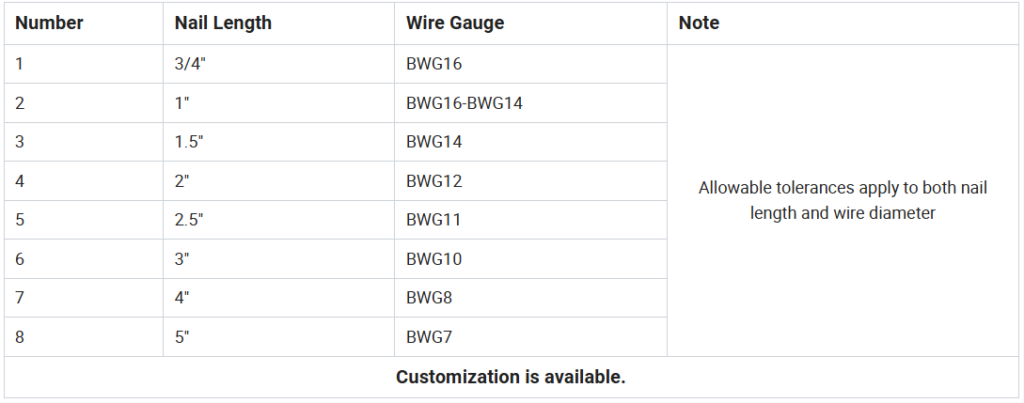Click the BWG8 wire gauge cell
Image resolution: width=1024 pixels, height=403 pixels.
pyautogui.click(x=531, y=298)
